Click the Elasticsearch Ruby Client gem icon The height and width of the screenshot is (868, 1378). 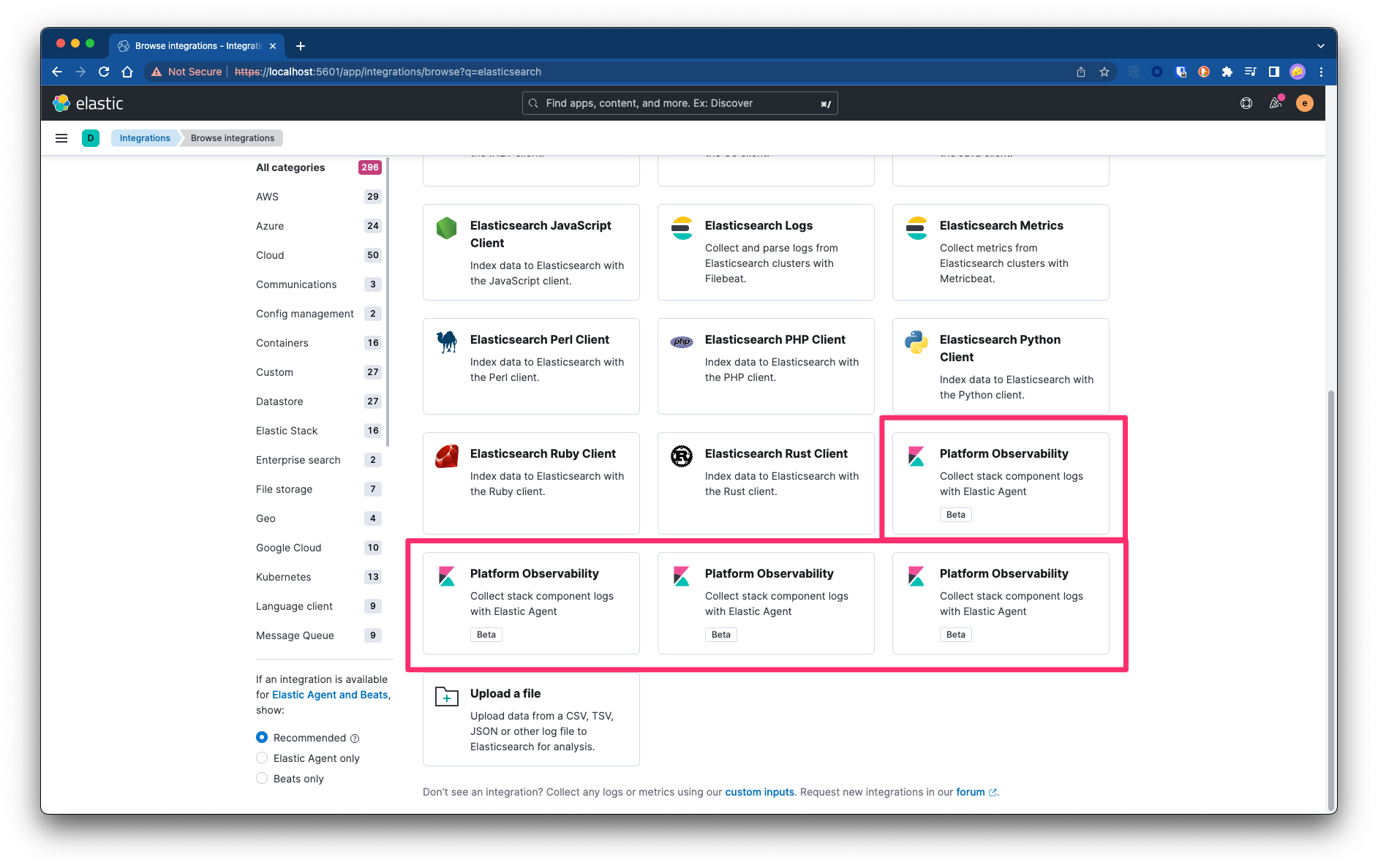pos(446,455)
